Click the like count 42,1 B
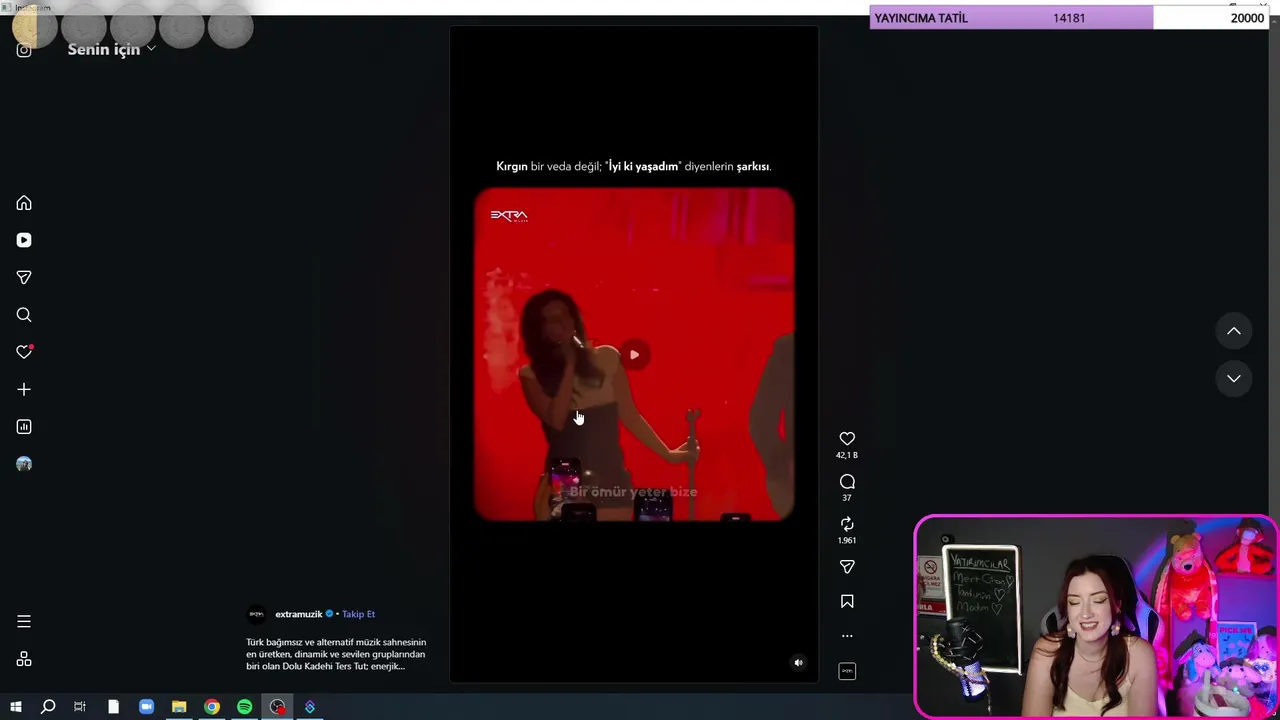This screenshot has height=720, width=1280. pyautogui.click(x=847, y=455)
